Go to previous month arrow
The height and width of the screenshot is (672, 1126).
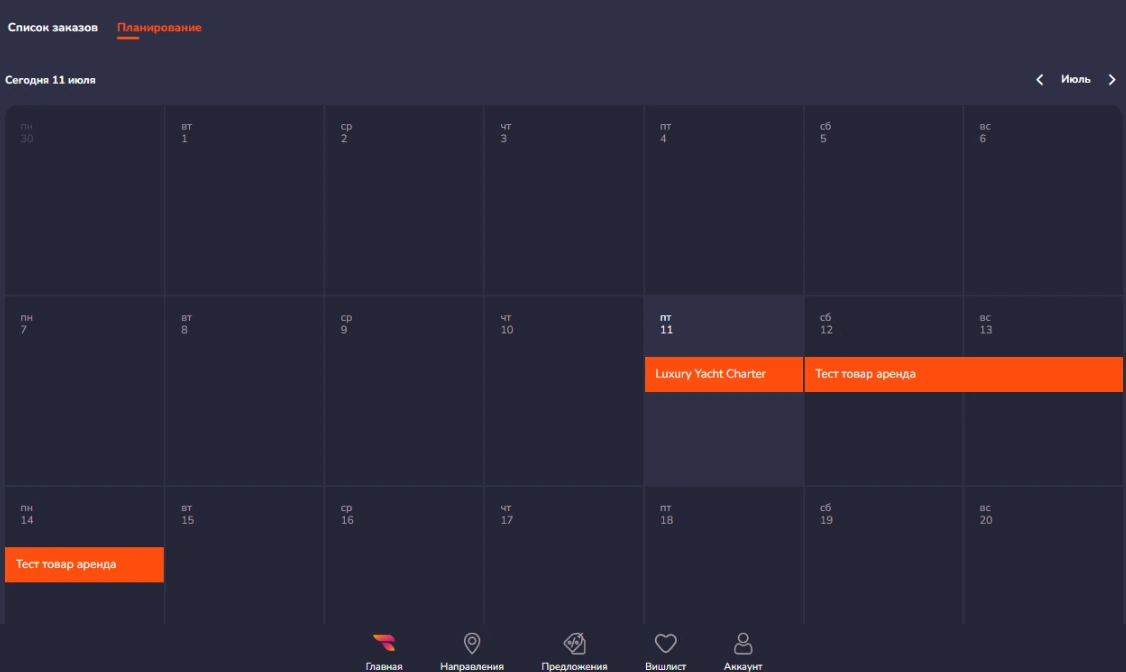click(x=1040, y=80)
